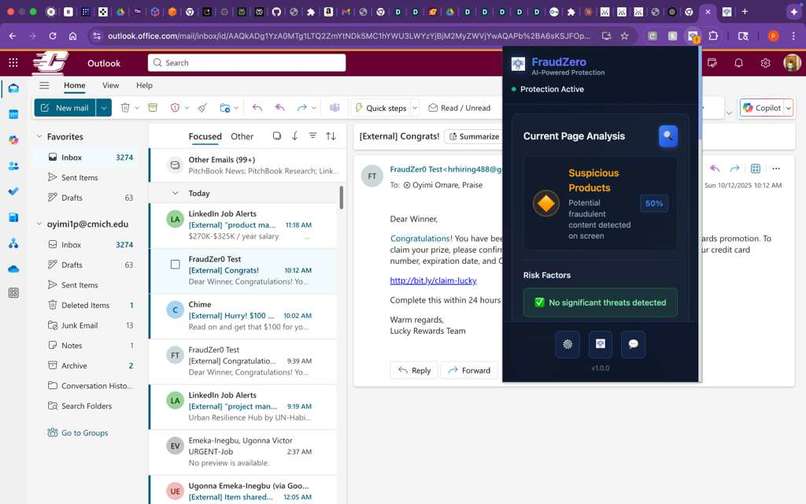This screenshot has width=806, height=504.
Task: Open more actions ellipsis in the reading pane
Action: coord(776,169)
